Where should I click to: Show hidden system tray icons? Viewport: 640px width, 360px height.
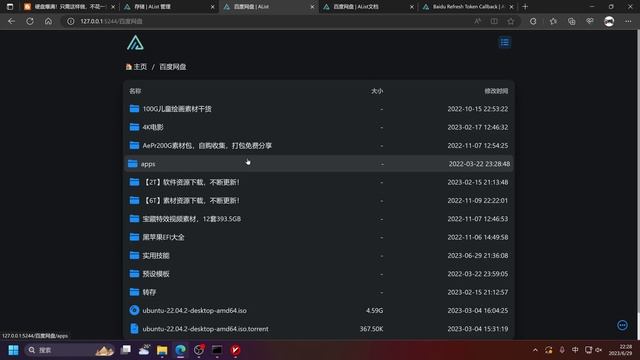[535, 350]
